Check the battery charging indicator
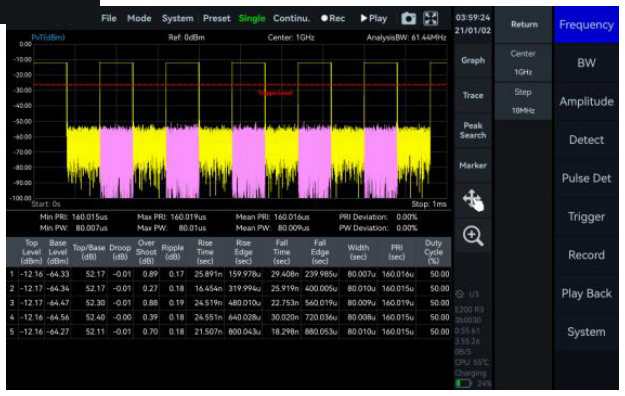The height and width of the screenshot is (396, 625). pyautogui.click(x=463, y=383)
